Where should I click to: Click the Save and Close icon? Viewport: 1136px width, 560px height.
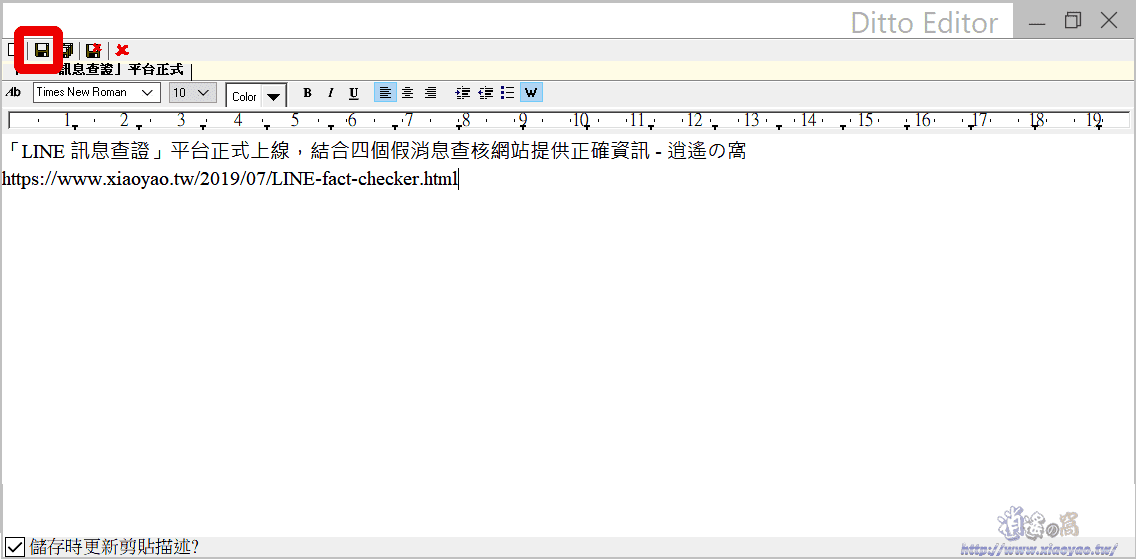coord(93,50)
